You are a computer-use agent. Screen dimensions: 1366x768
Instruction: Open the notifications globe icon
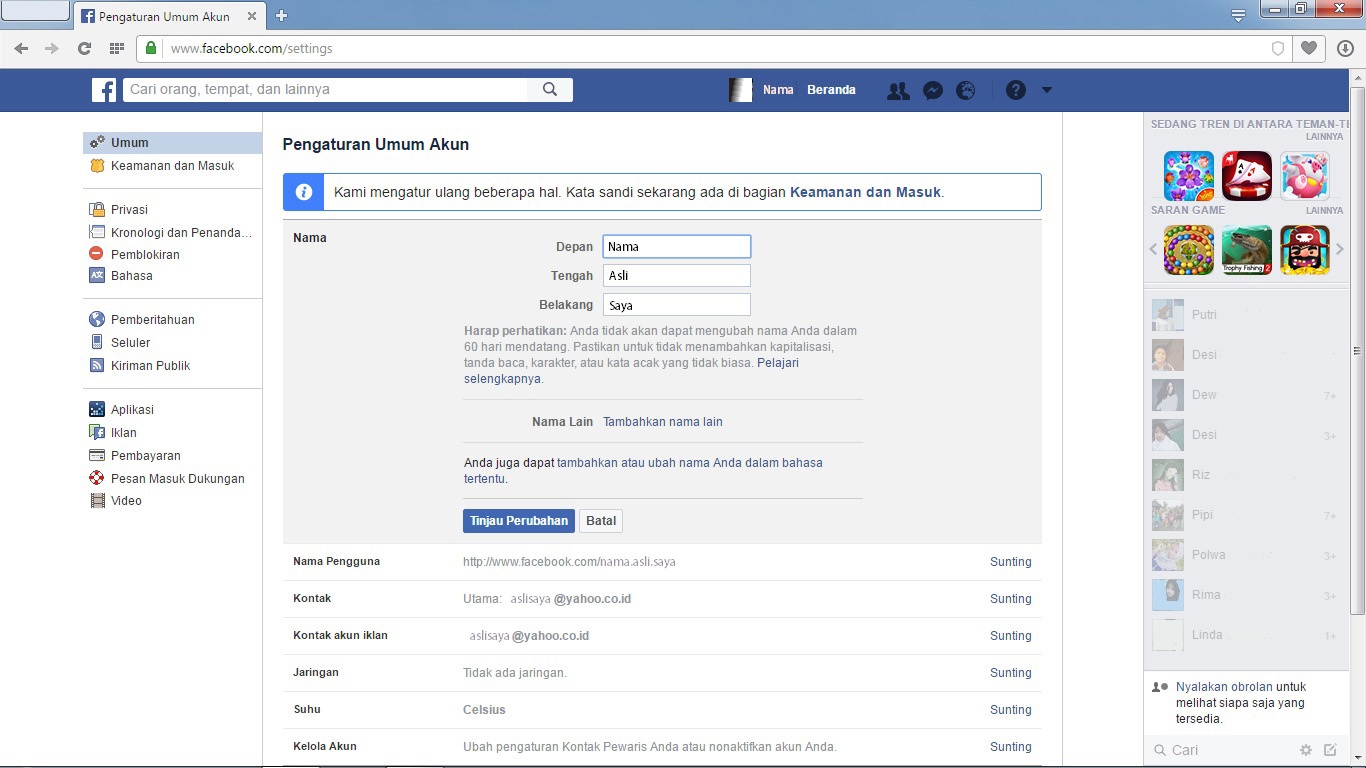(965, 90)
